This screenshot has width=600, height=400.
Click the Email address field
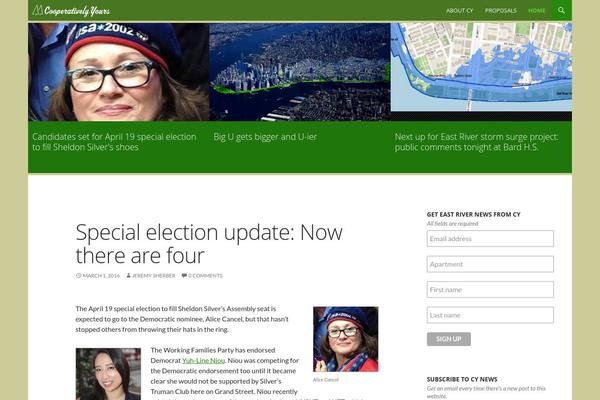click(490, 239)
